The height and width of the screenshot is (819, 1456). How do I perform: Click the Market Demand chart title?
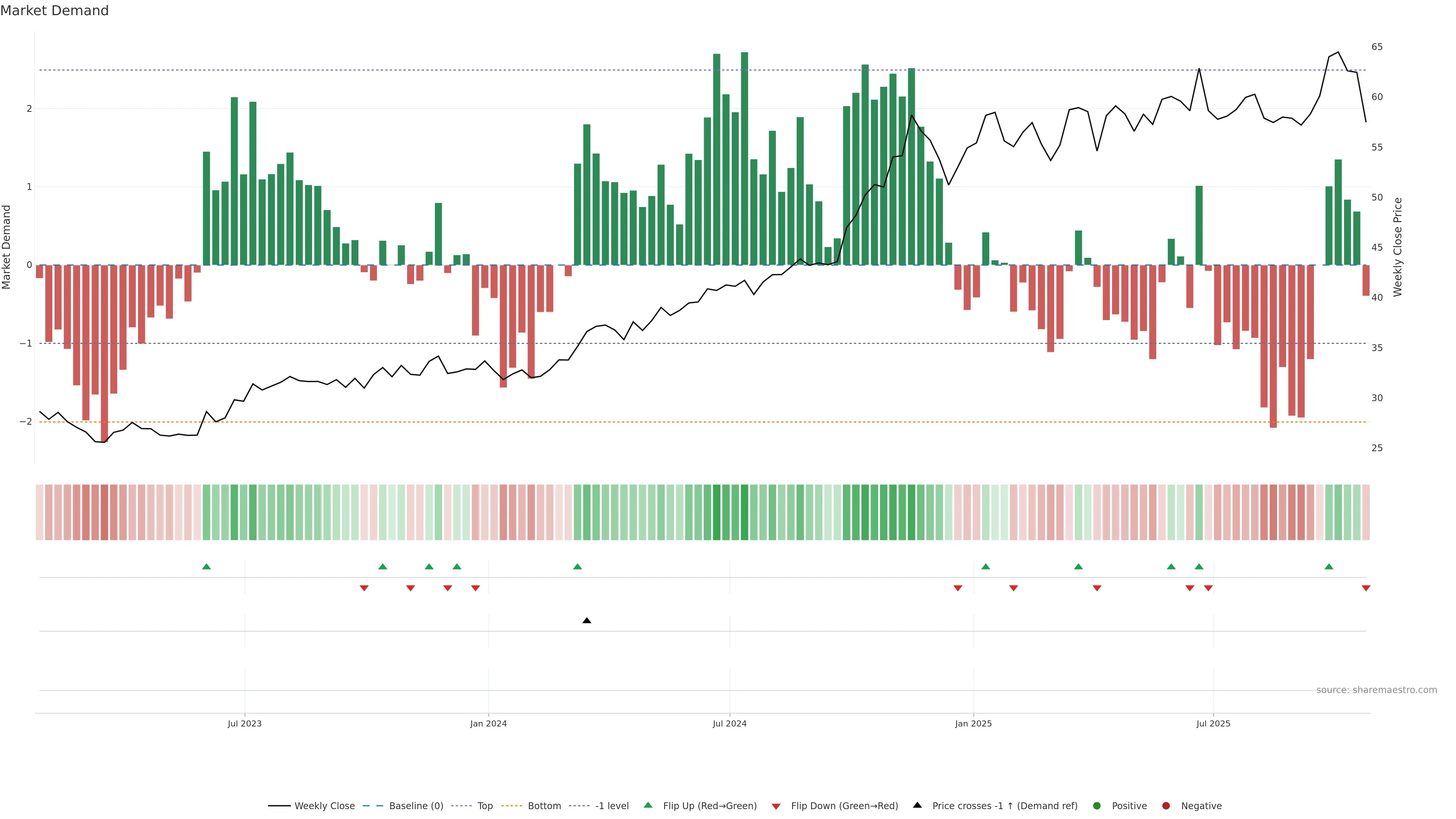(54, 10)
